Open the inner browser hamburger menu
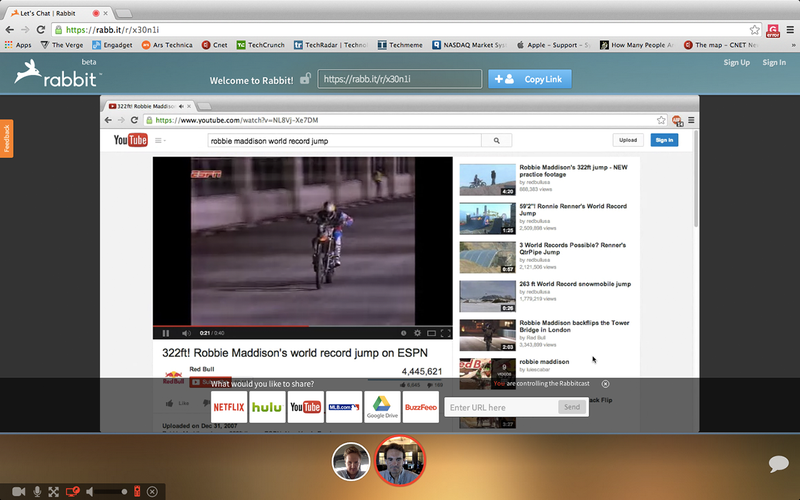This screenshot has width=800, height=500. 691,120
